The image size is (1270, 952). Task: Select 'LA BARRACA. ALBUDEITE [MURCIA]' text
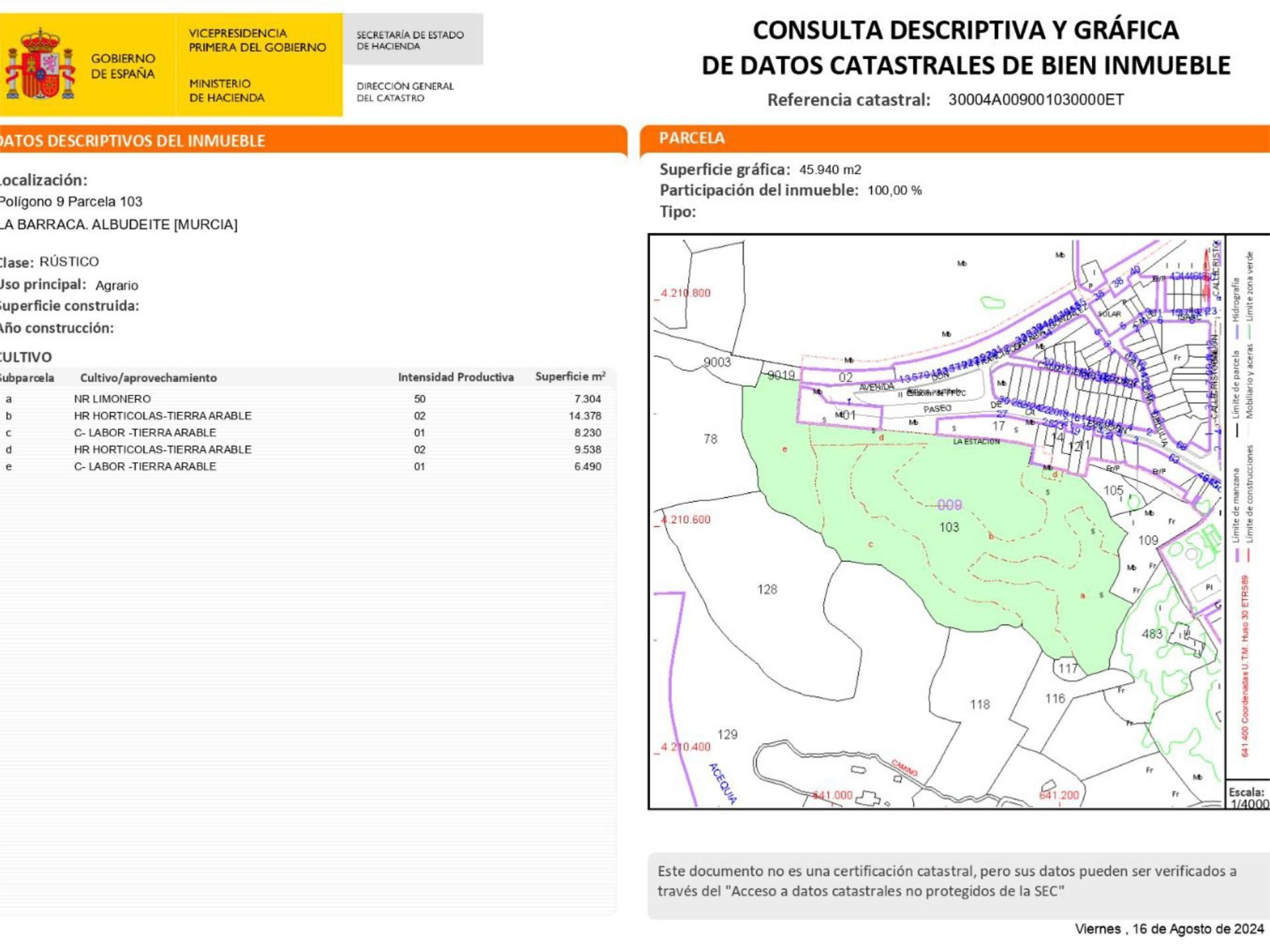click(118, 224)
